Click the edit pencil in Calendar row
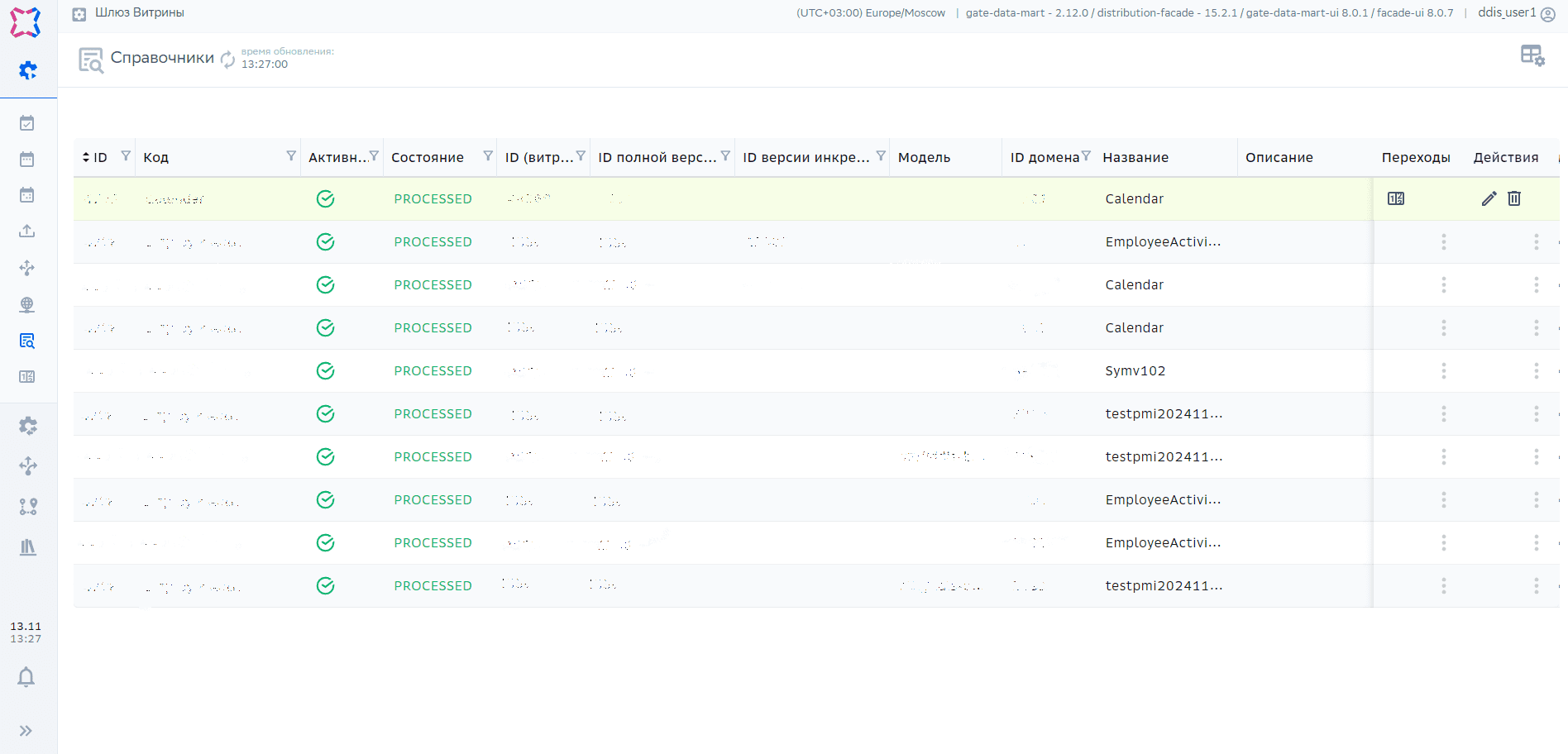The width and height of the screenshot is (1568, 754). (1489, 198)
